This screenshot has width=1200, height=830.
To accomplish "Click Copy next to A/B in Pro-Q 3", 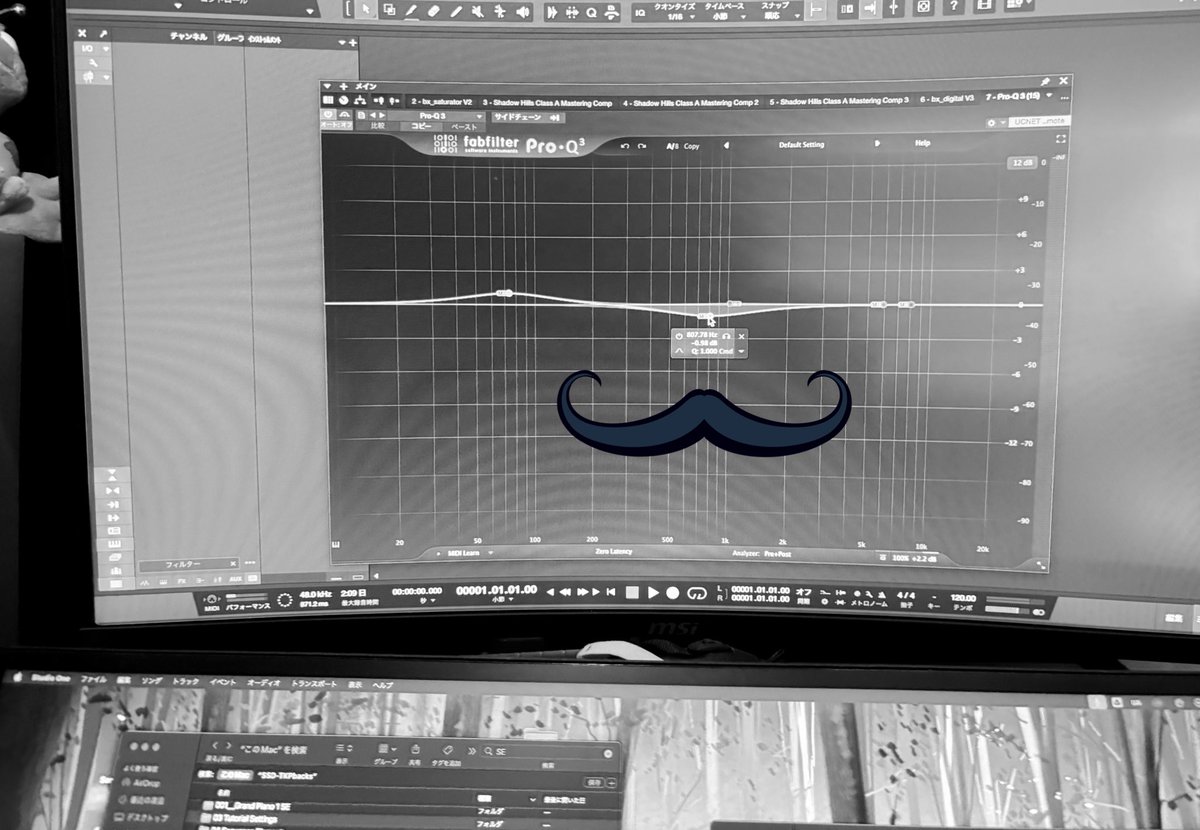I will click(x=692, y=146).
